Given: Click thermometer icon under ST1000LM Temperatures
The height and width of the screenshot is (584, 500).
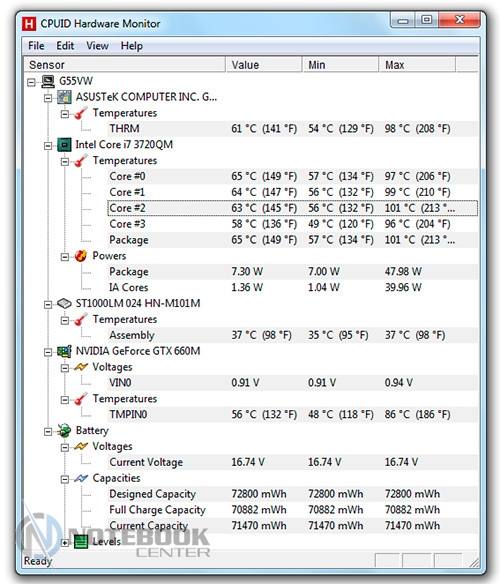Looking at the screenshot, I should (x=80, y=320).
